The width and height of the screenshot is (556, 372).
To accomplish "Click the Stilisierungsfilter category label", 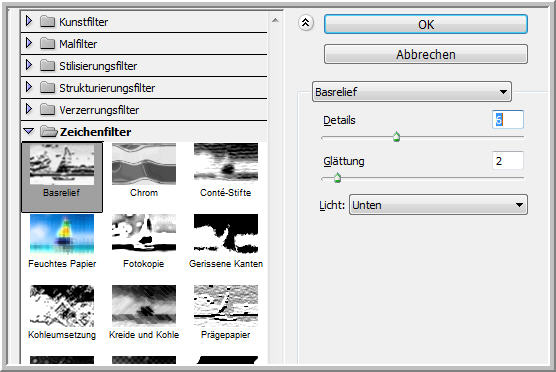I will (98, 66).
